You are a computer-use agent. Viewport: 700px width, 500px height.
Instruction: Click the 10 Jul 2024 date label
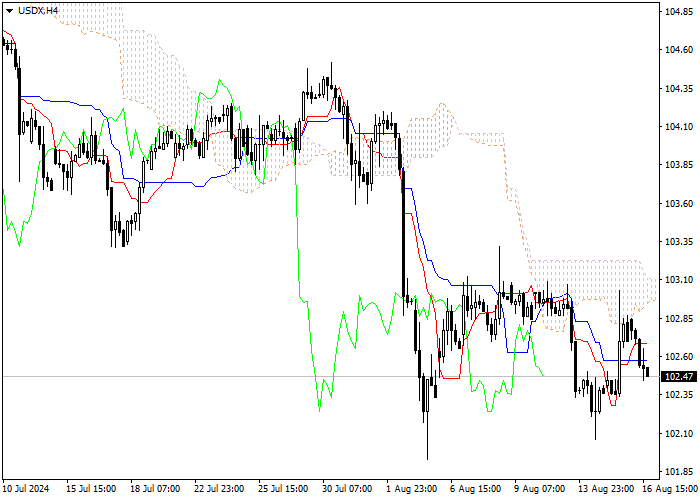(x=26, y=488)
